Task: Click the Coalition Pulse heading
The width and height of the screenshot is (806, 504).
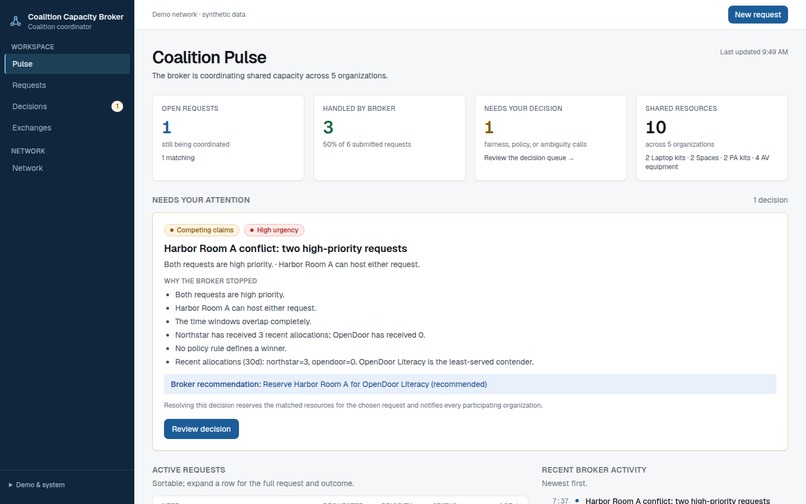Action: point(209,57)
